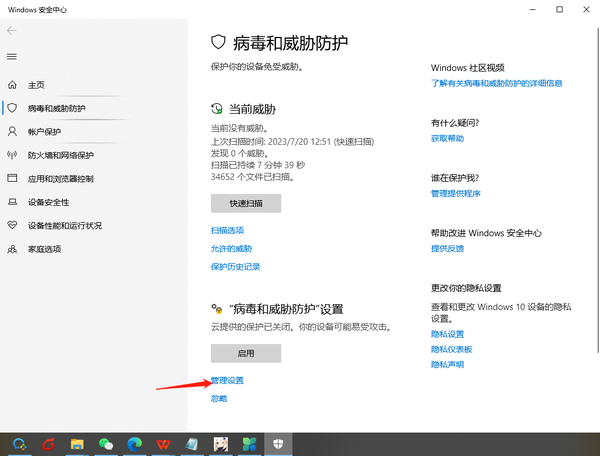Click the 忽略 dismiss link
600x456 pixels.
click(x=219, y=398)
